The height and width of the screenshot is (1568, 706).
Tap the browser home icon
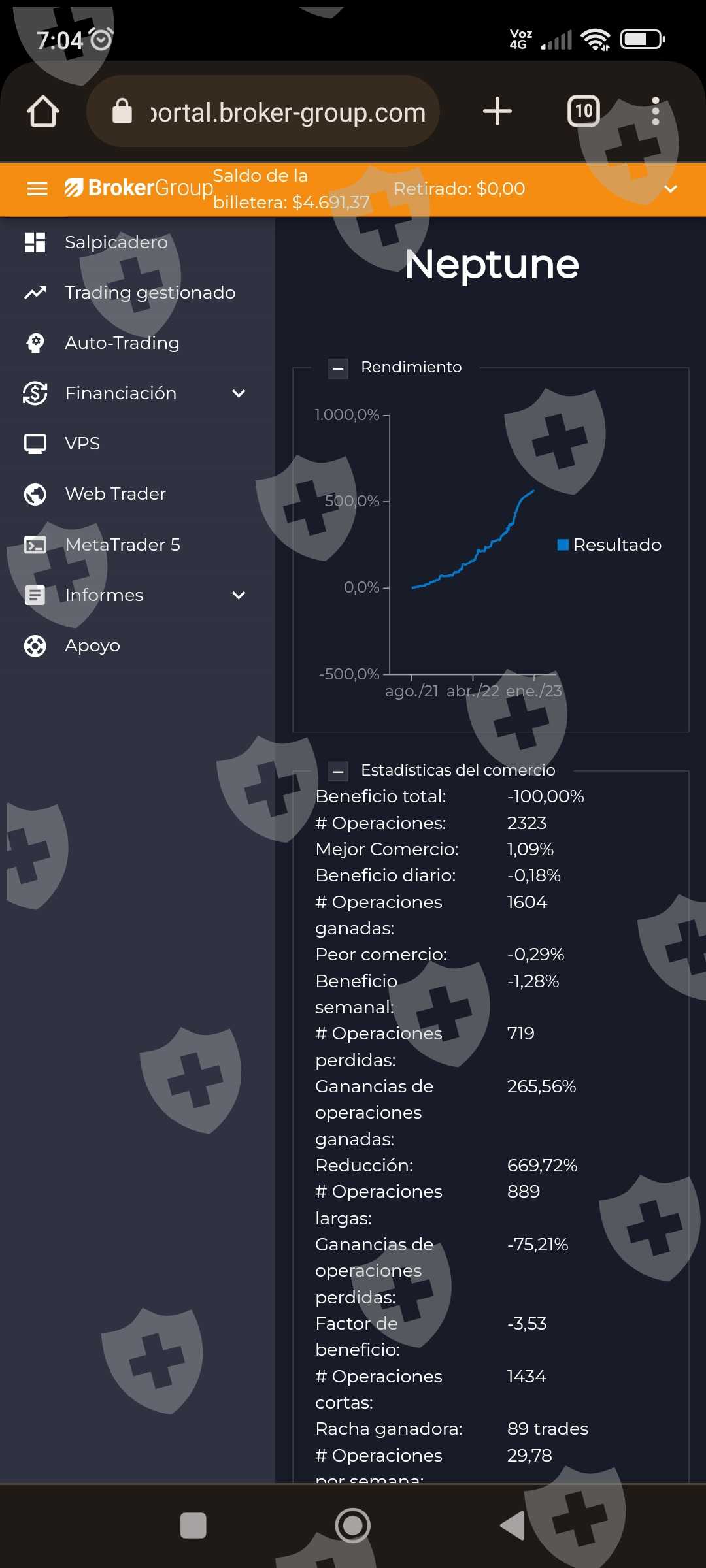point(43,112)
